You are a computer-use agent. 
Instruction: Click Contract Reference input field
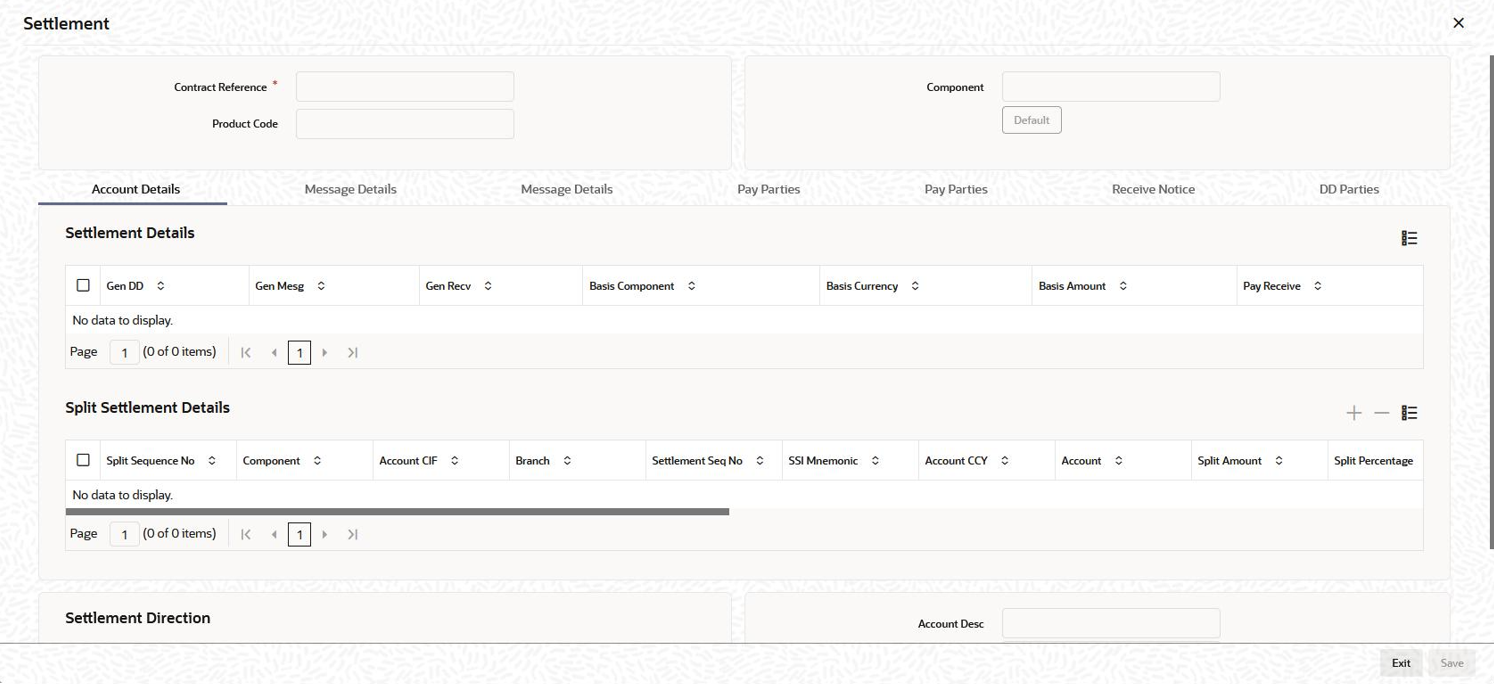click(x=405, y=87)
